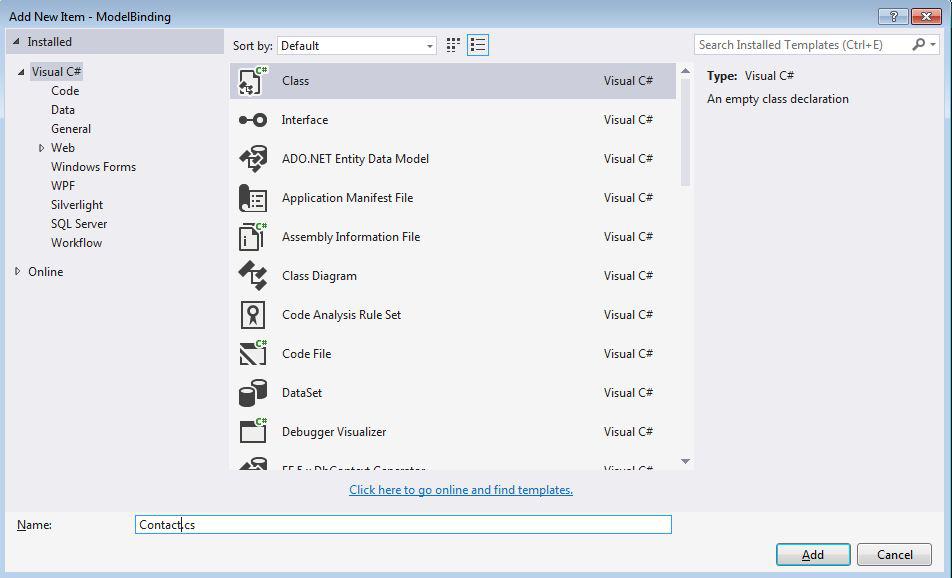Choose the Debugger Visualizer template

pyautogui.click(x=251, y=432)
